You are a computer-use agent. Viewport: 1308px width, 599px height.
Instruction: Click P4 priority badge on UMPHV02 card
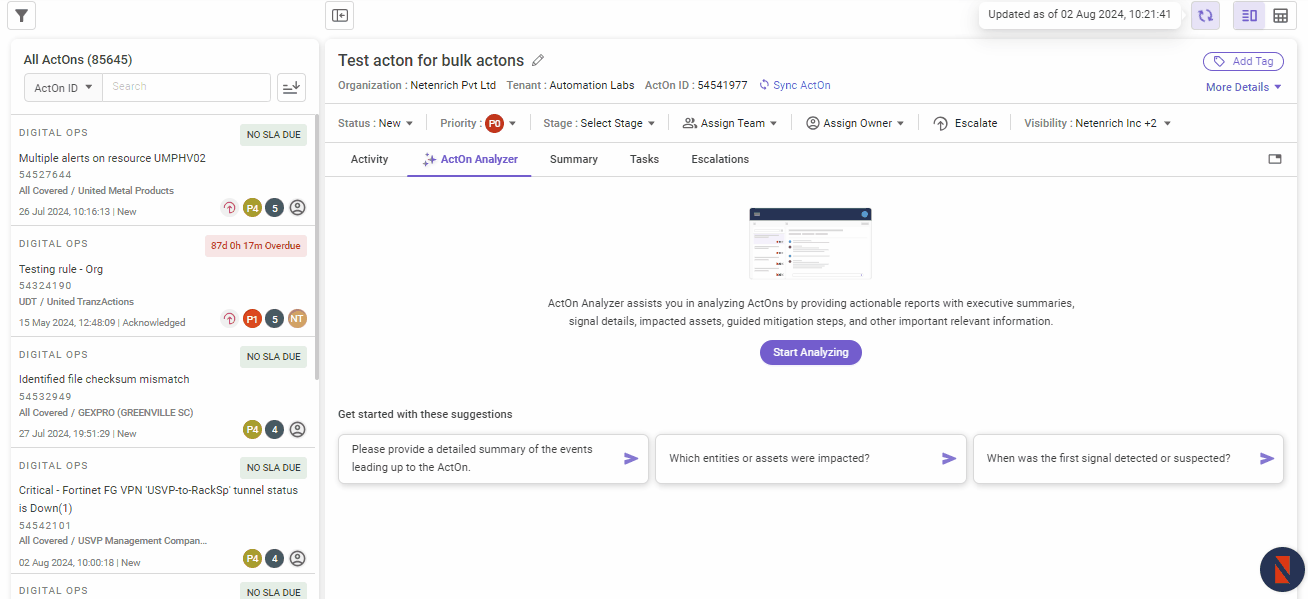coord(252,208)
